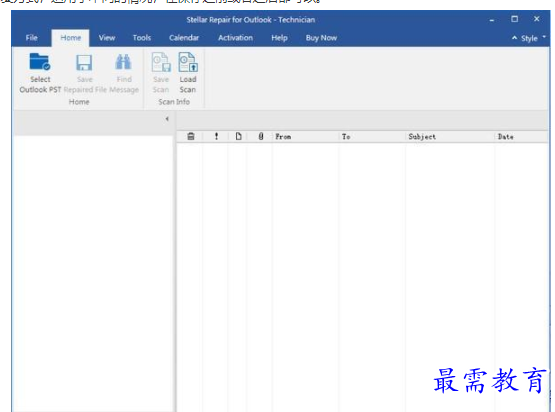Open the Activation ribbon tab

tap(235, 38)
